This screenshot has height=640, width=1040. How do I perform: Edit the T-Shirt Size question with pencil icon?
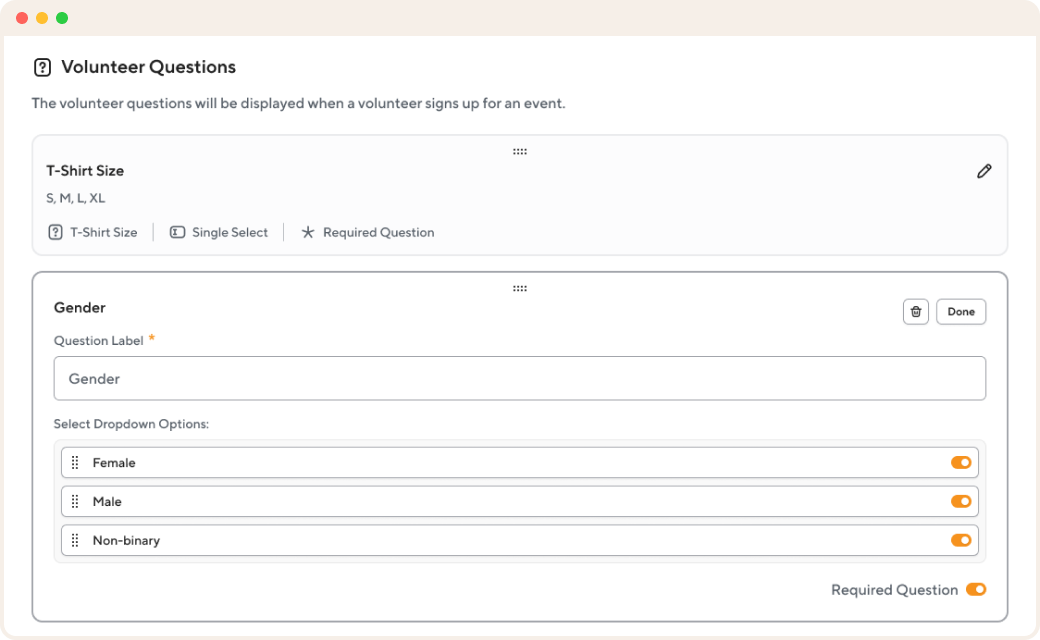point(984,171)
